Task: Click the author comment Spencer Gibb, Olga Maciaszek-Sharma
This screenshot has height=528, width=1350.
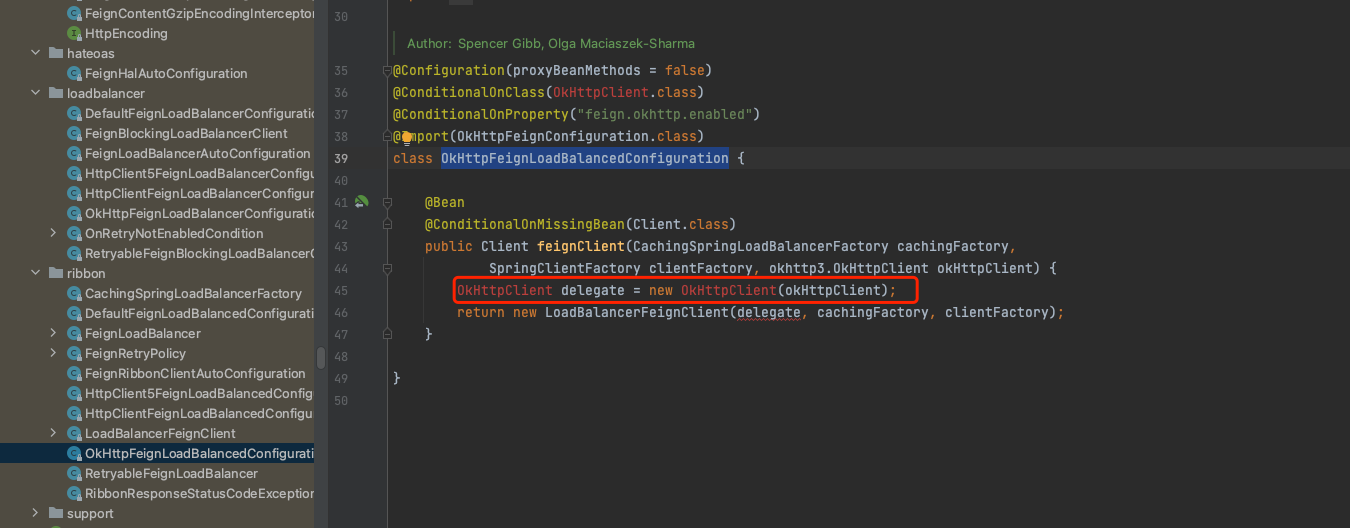Action: pyautogui.click(x=551, y=44)
